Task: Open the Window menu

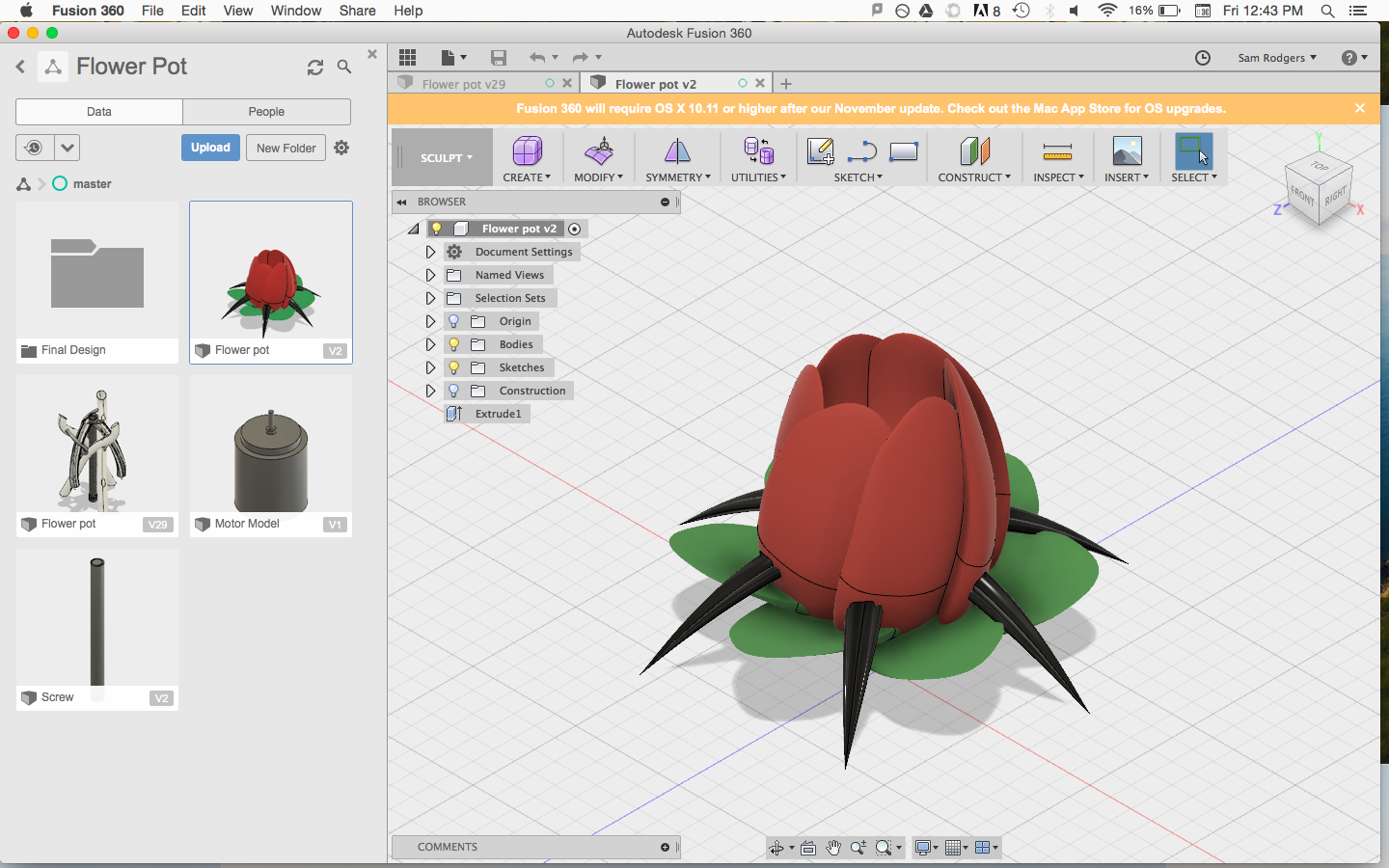Action: (x=296, y=11)
